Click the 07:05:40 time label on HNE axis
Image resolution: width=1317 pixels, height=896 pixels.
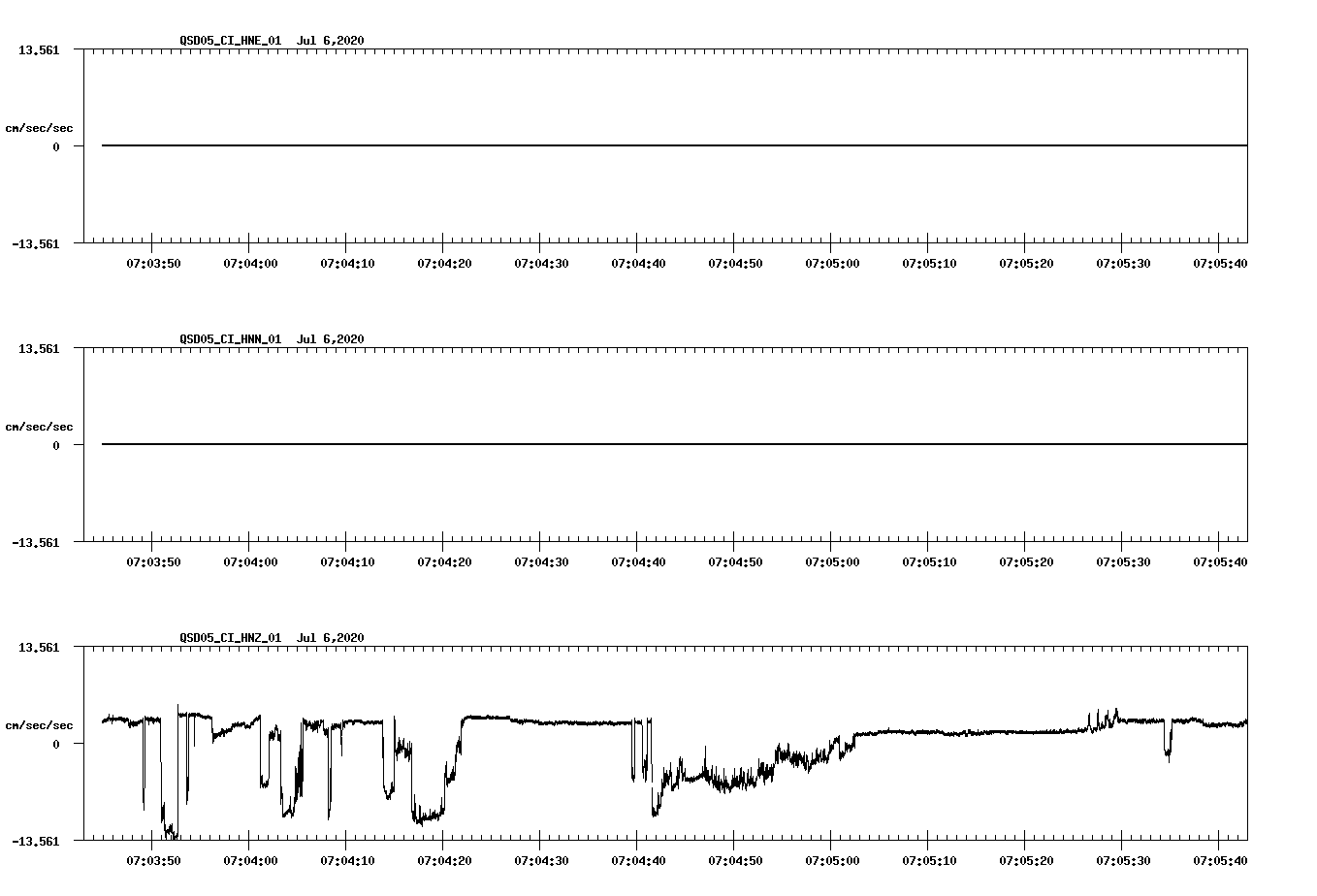pos(1220,264)
